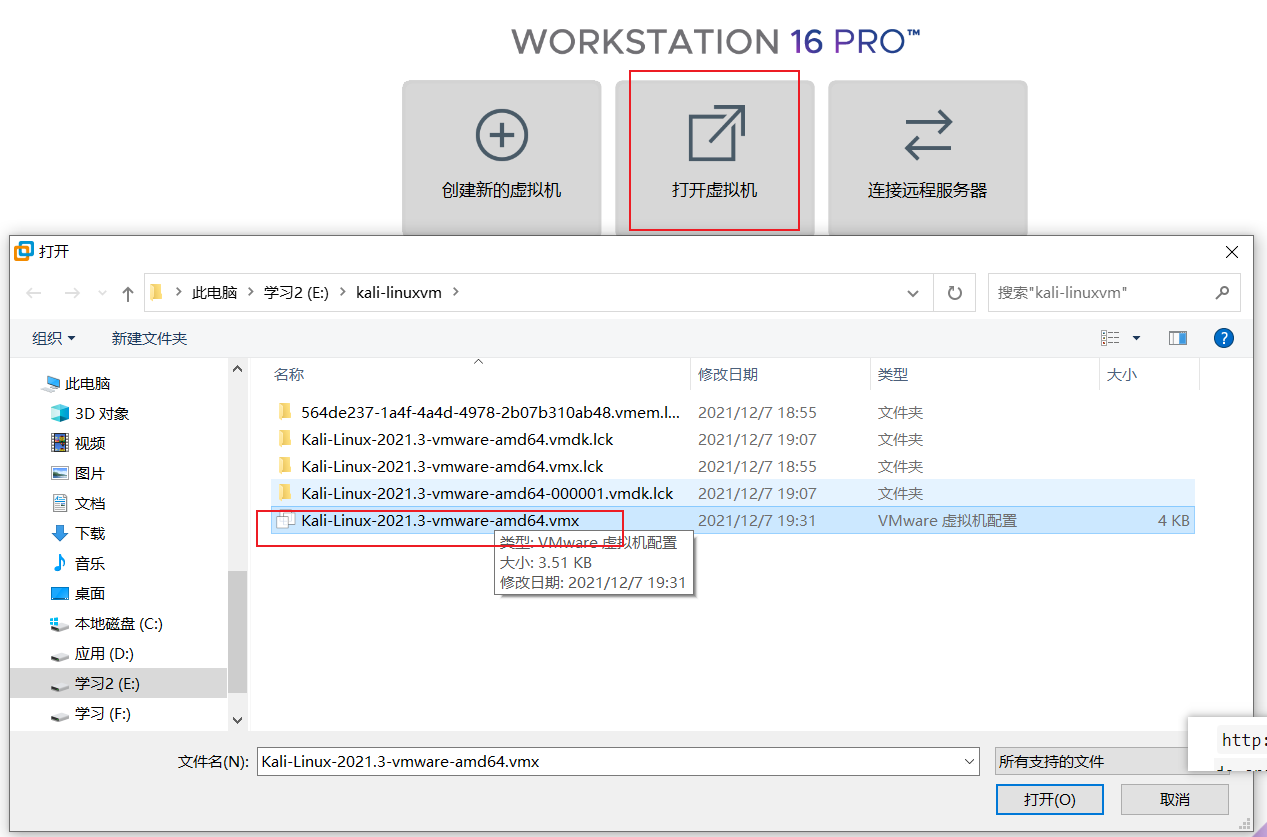Image resolution: width=1267 pixels, height=837 pixels.
Task: Click the kali-linuxvm breadcrumb segment
Action: (x=399, y=293)
